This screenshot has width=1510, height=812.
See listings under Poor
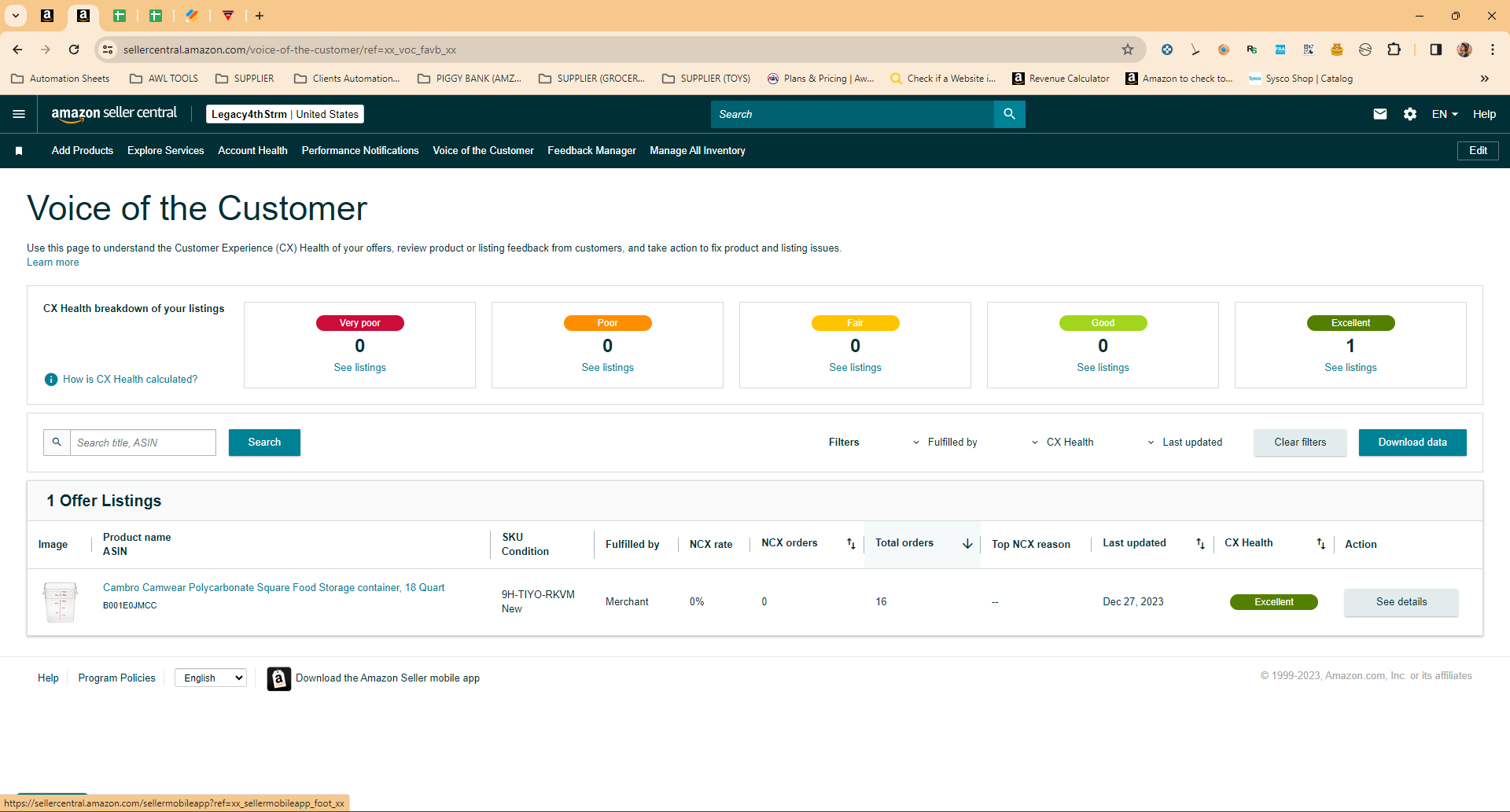click(608, 368)
